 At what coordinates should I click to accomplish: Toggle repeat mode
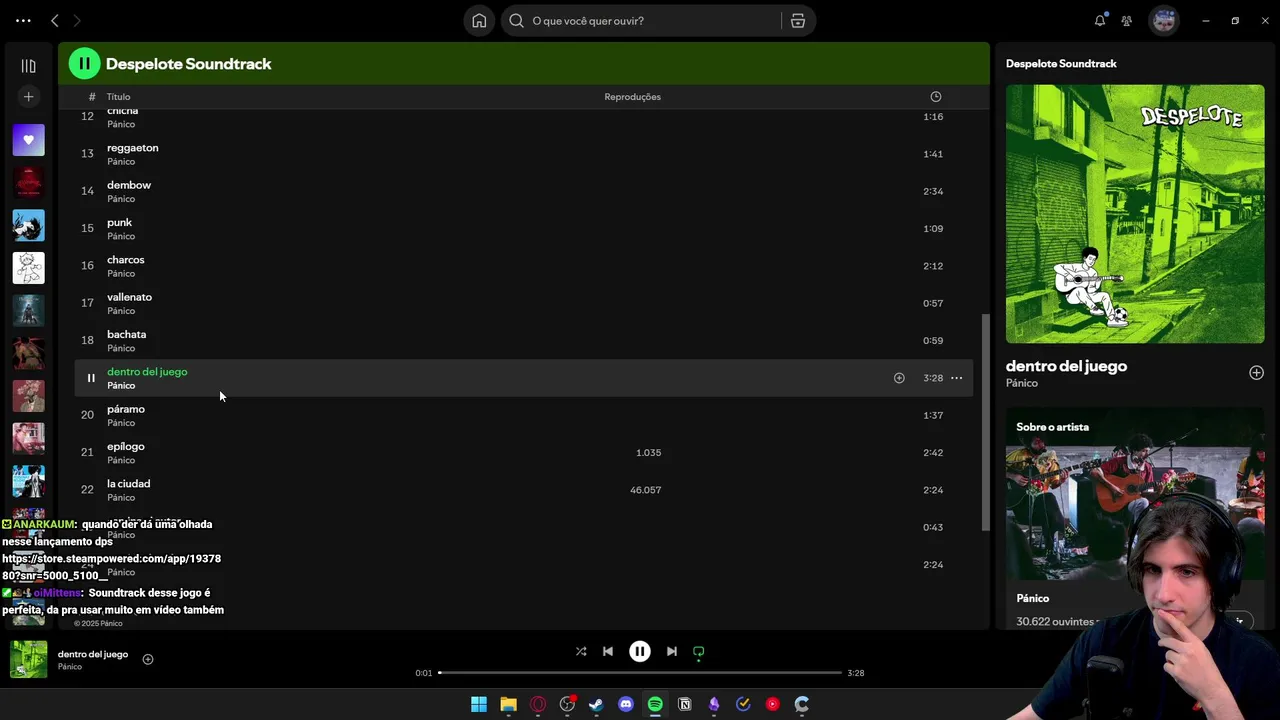pos(699,652)
